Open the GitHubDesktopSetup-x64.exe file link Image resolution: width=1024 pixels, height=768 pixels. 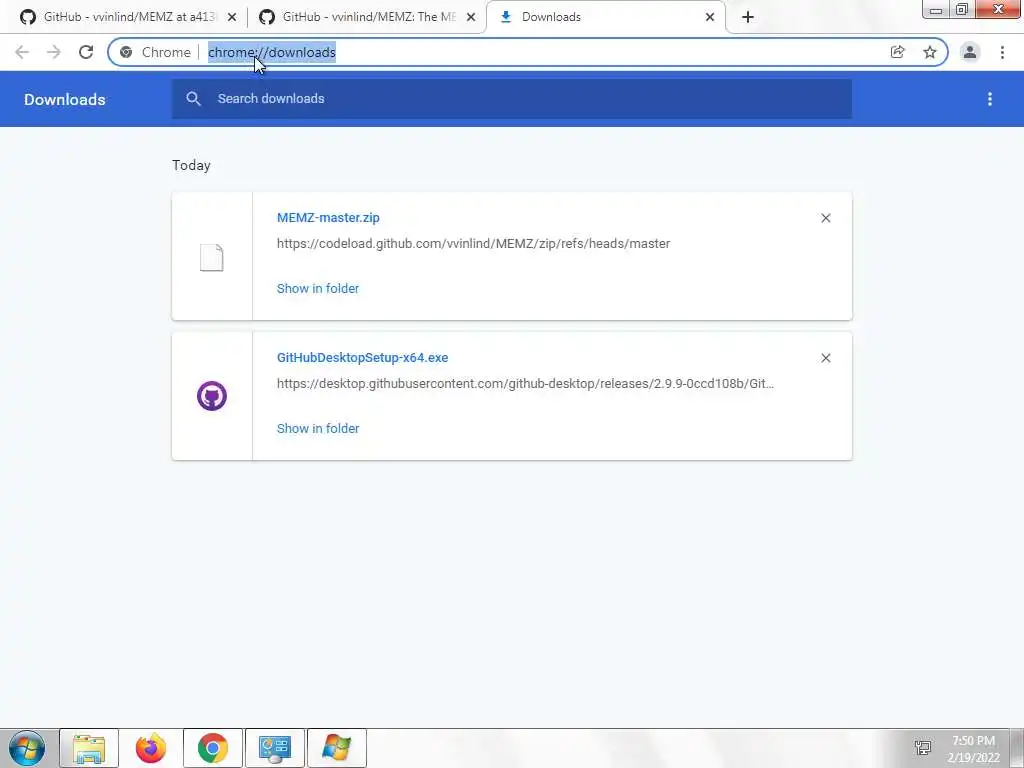[362, 357]
